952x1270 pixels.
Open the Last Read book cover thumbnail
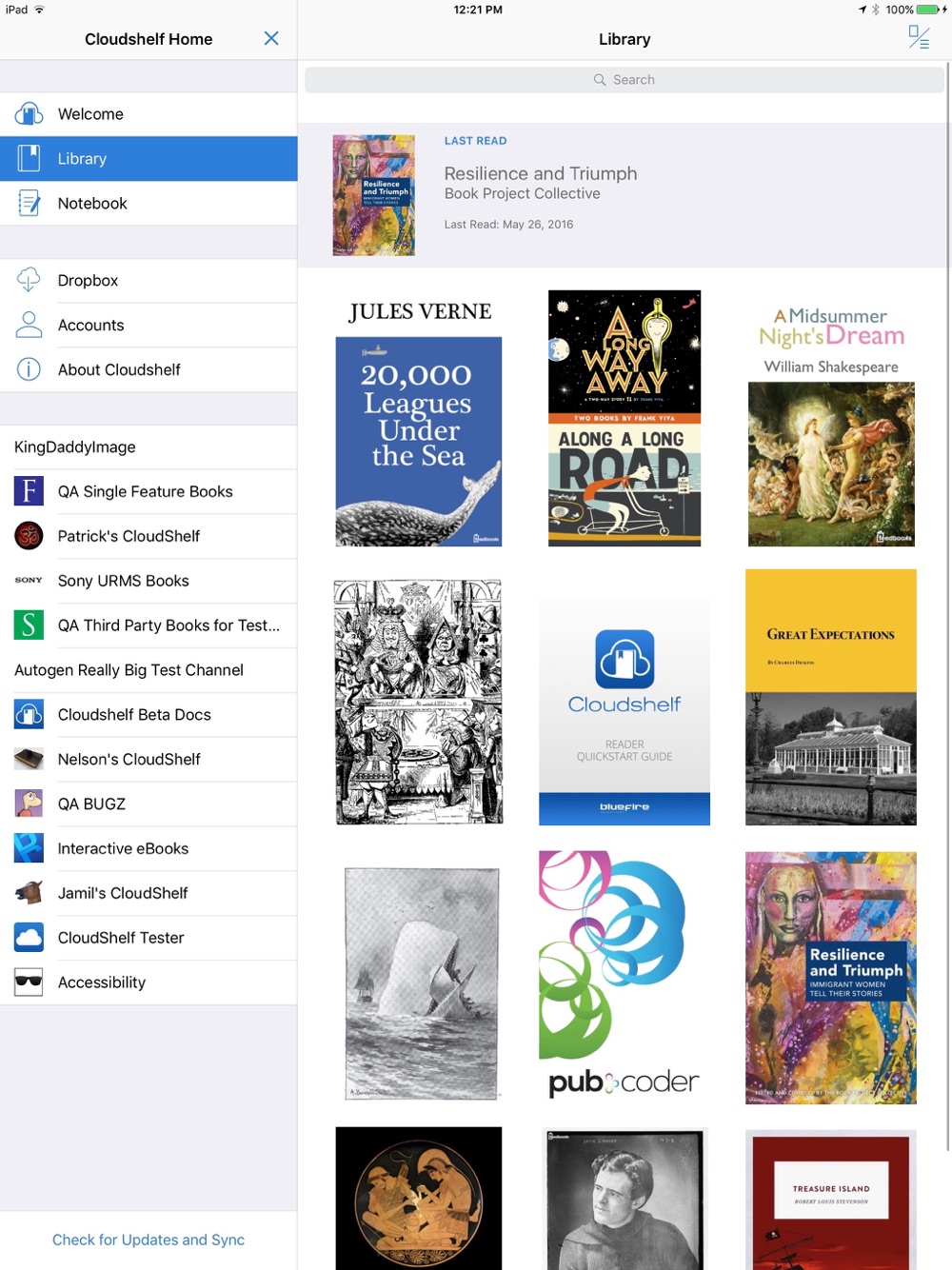373,195
